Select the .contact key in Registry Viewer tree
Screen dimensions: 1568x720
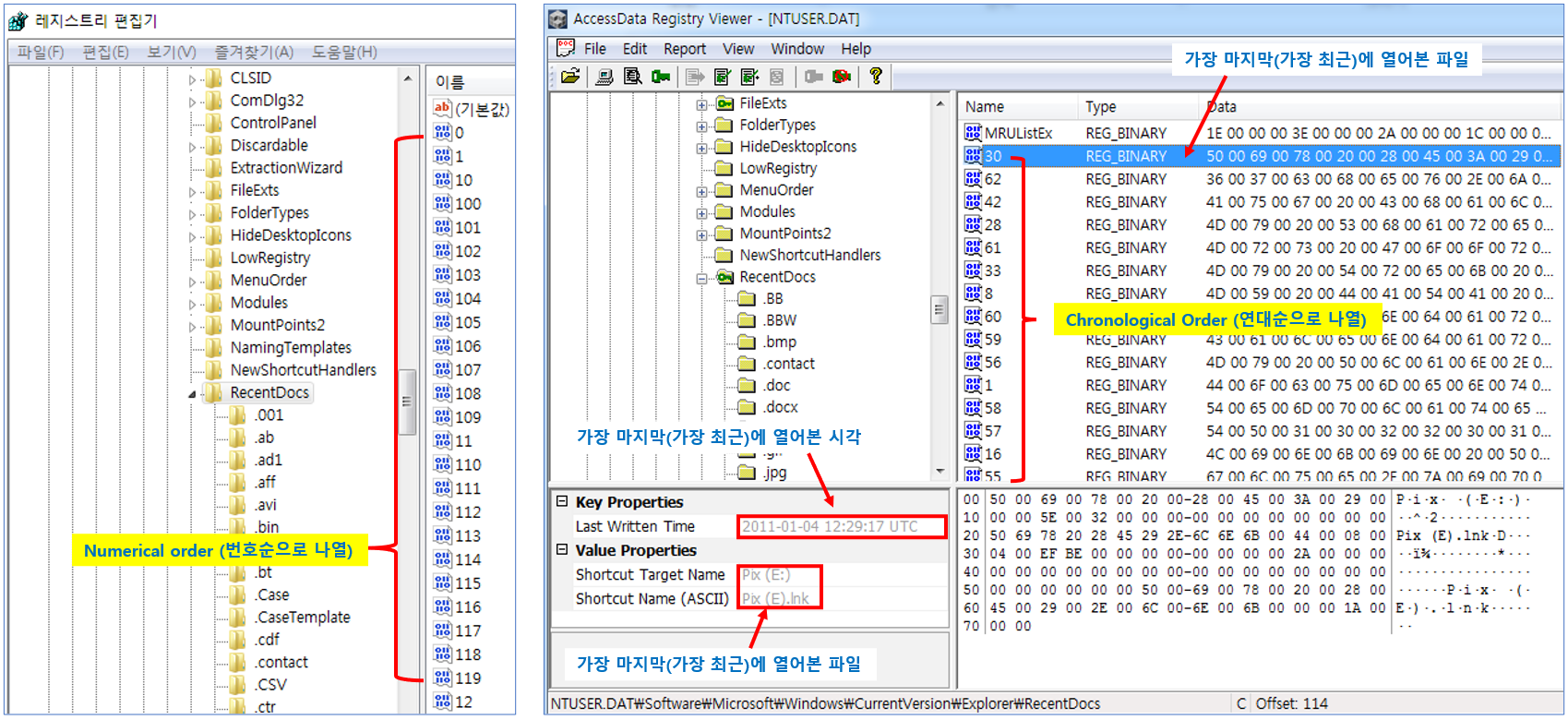pyautogui.click(x=788, y=364)
